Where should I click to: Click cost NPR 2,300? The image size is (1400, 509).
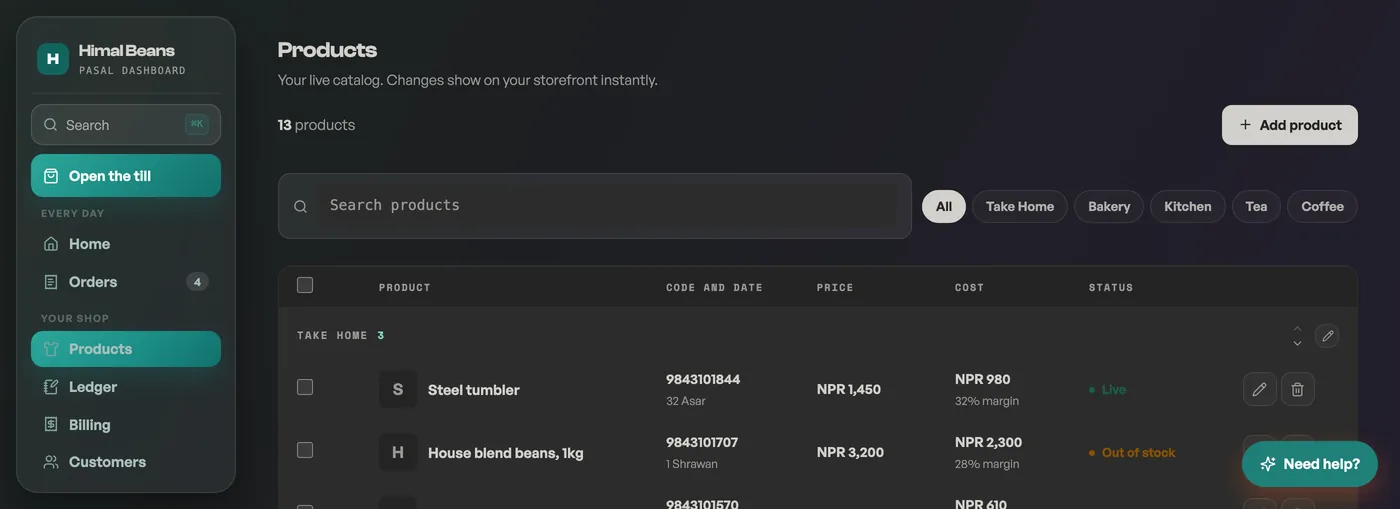[x=988, y=442]
